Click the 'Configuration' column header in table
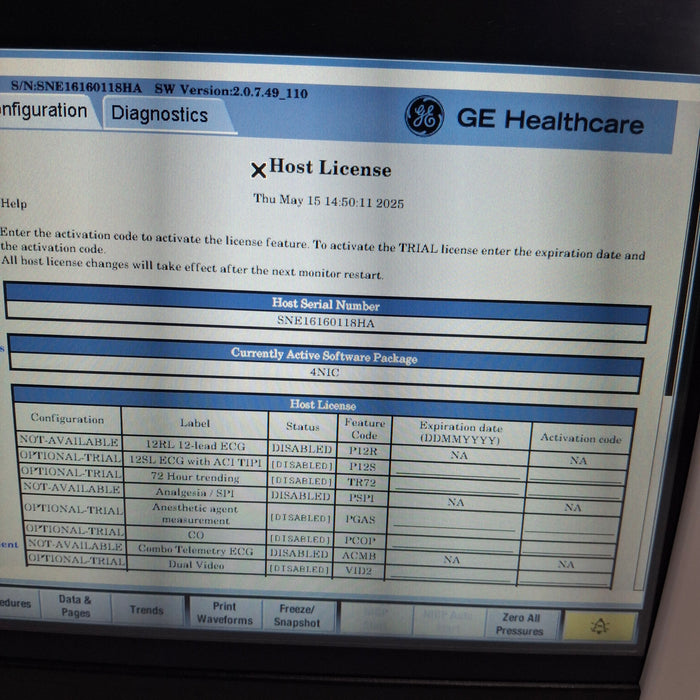The image size is (700, 700). 67,419
